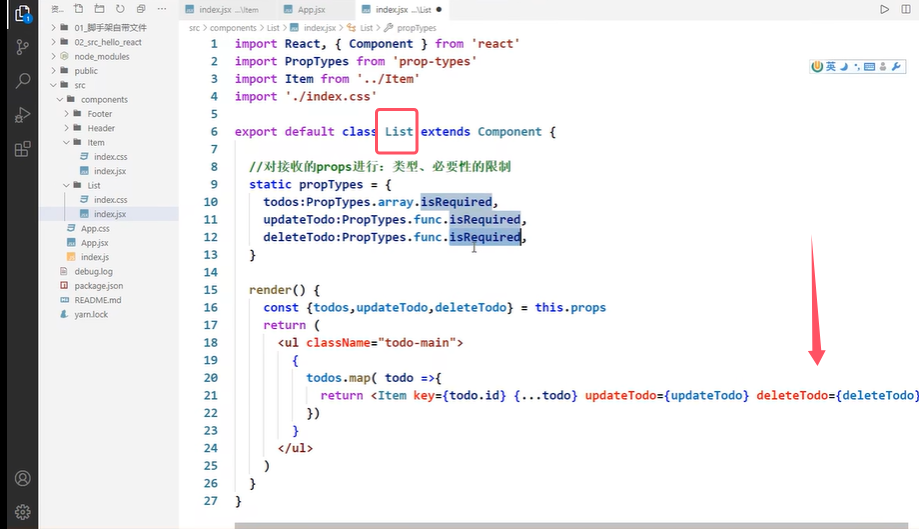919x529 pixels.
Task: Select index.jsx under List folder
Action: pyautogui.click(x=110, y=214)
